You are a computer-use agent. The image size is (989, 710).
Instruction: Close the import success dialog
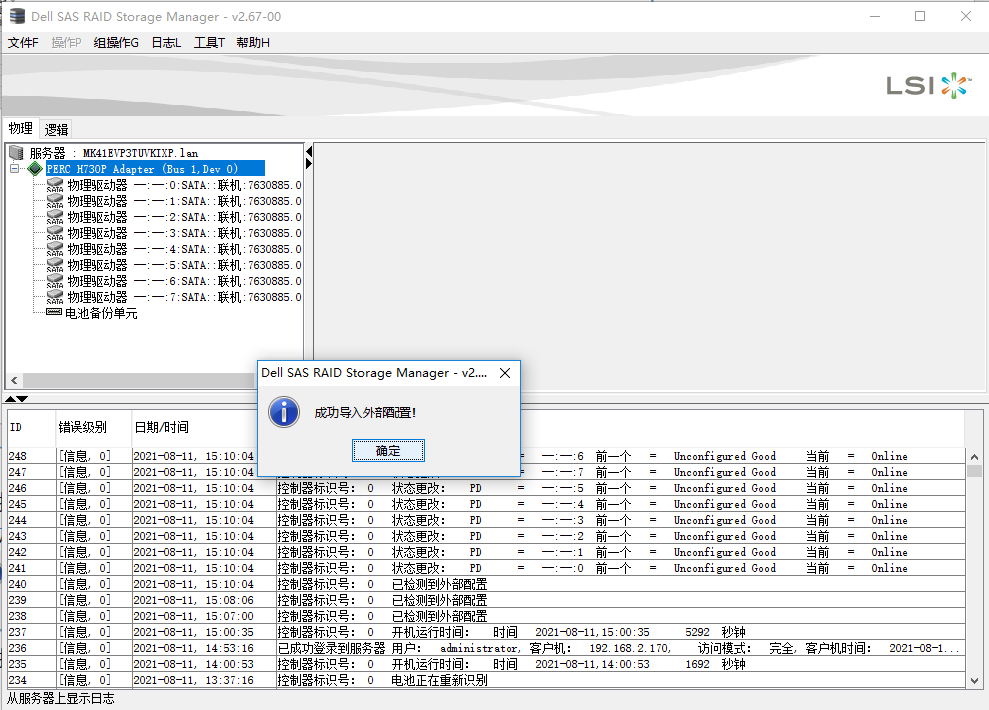[x=505, y=373]
